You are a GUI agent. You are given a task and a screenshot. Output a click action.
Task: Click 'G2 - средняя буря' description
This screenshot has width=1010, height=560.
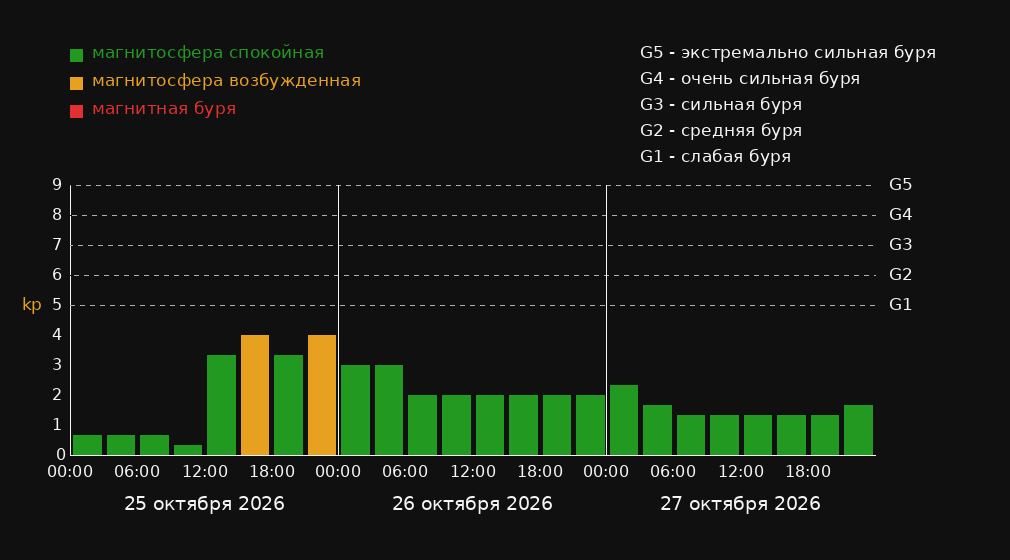pos(721,131)
